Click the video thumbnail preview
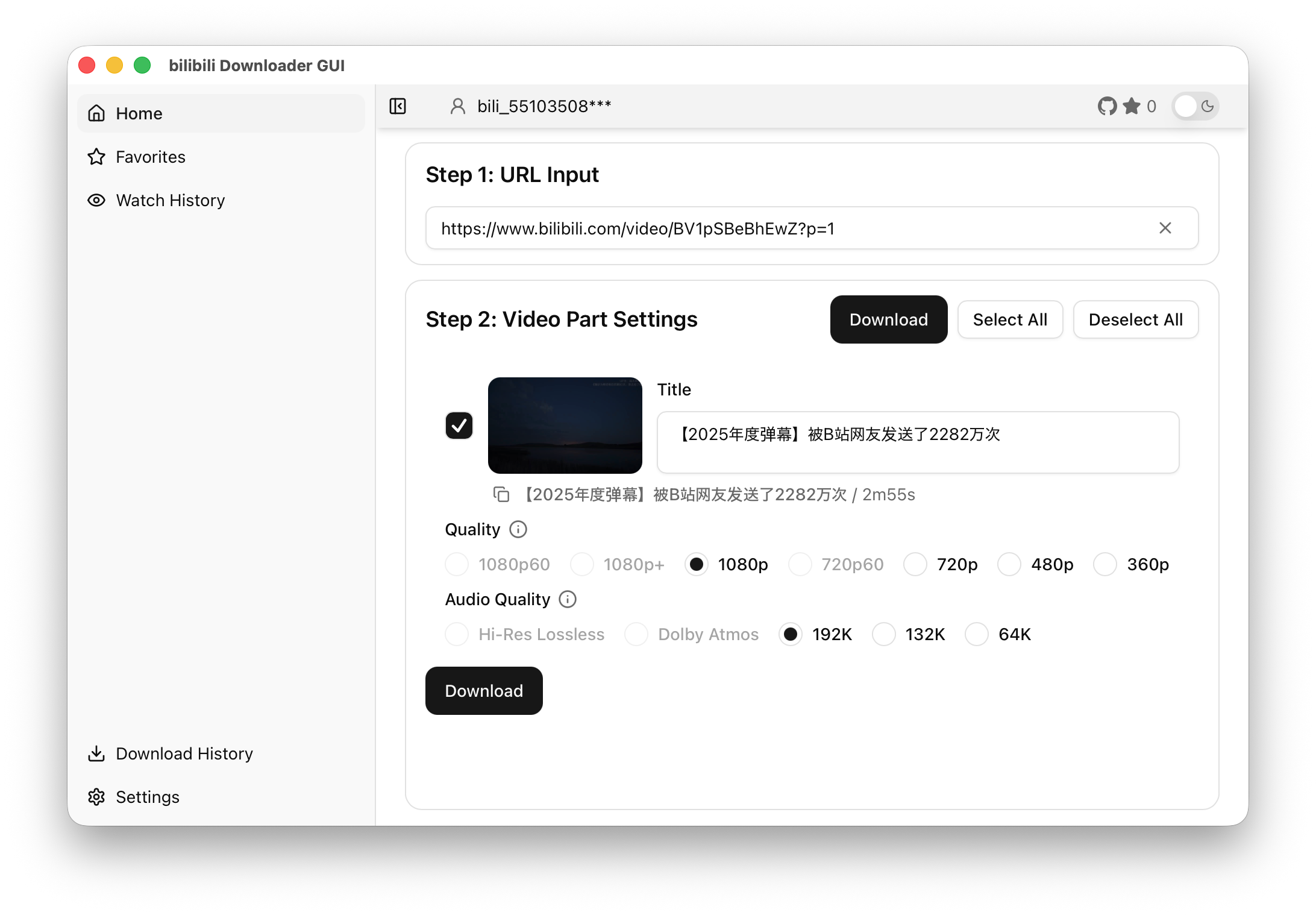Screen dimensions: 1316x915 565,426
